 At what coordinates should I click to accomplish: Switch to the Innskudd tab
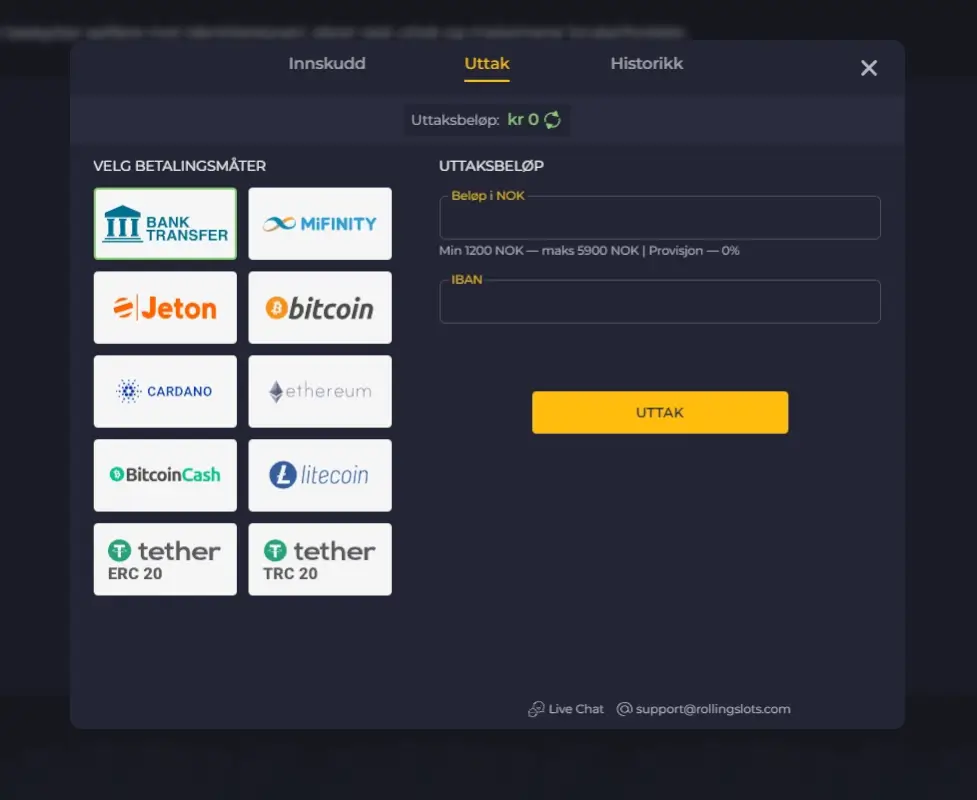[327, 64]
